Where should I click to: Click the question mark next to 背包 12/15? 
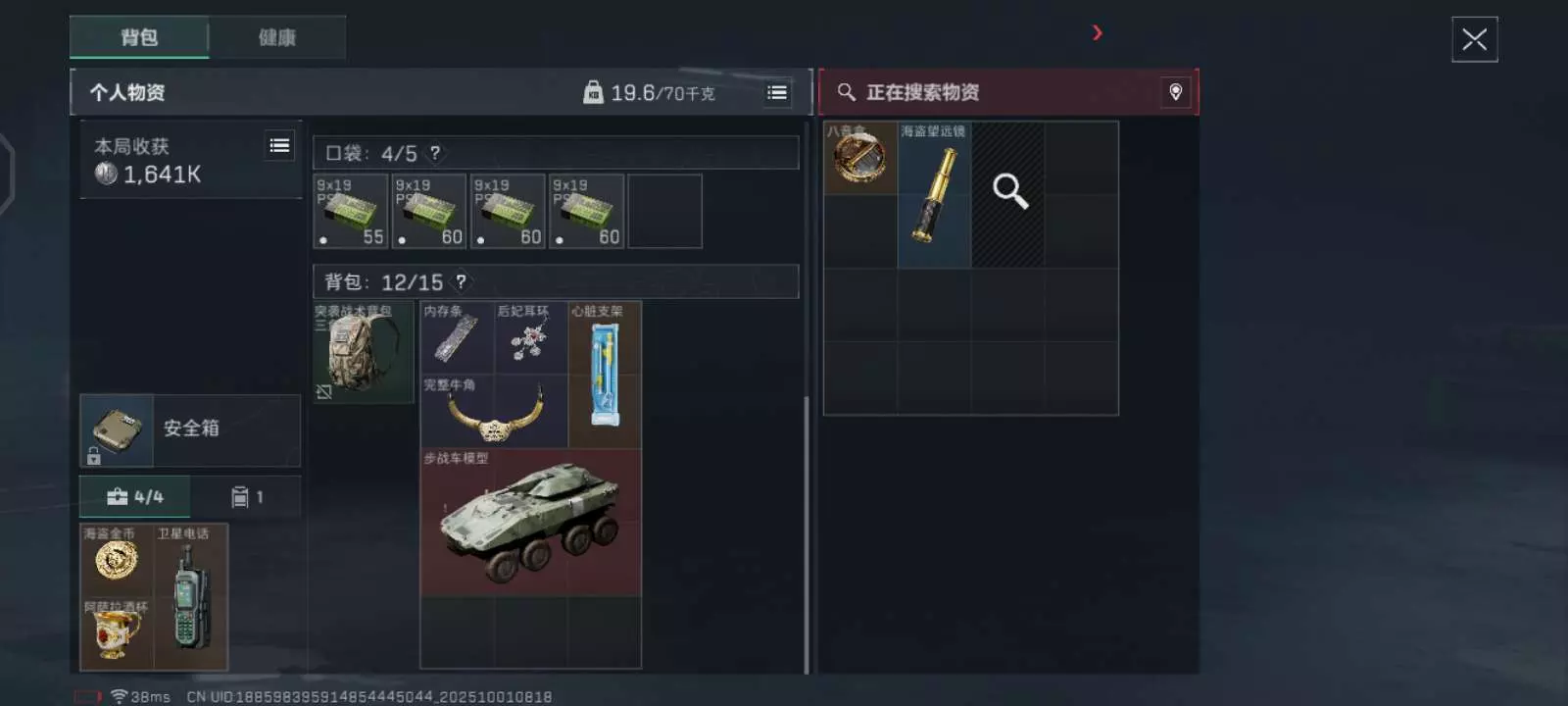pyautogui.click(x=461, y=282)
